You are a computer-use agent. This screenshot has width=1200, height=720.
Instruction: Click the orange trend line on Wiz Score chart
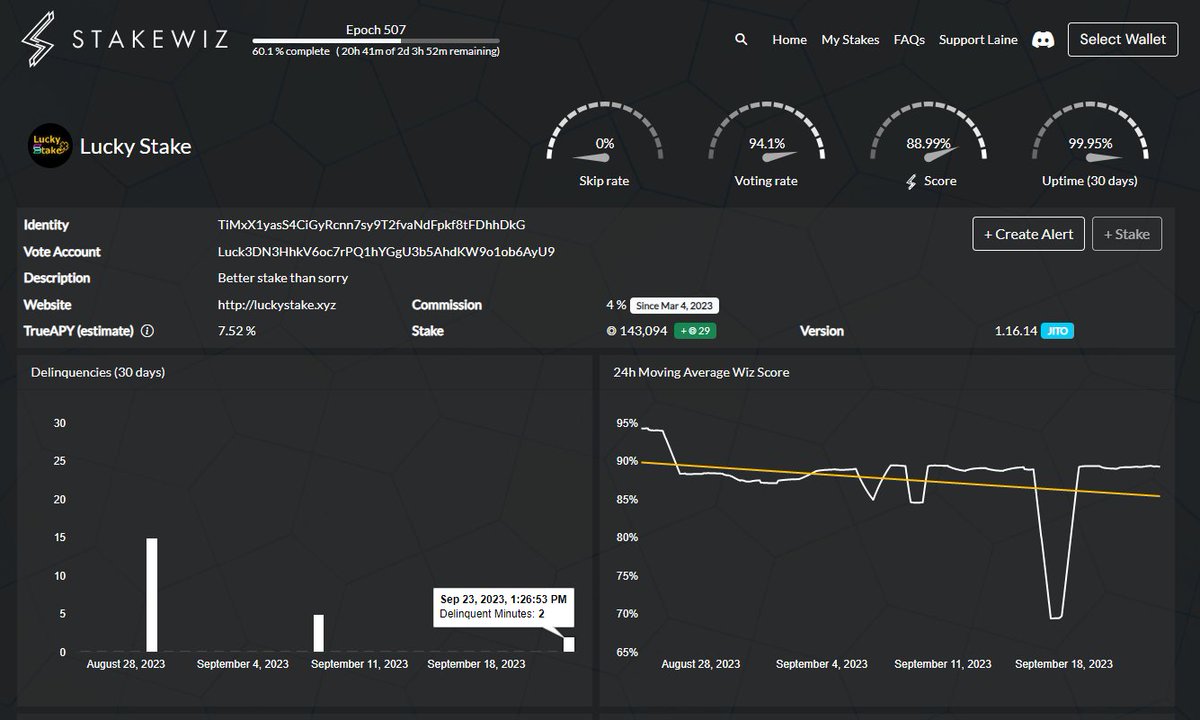[x=900, y=479]
